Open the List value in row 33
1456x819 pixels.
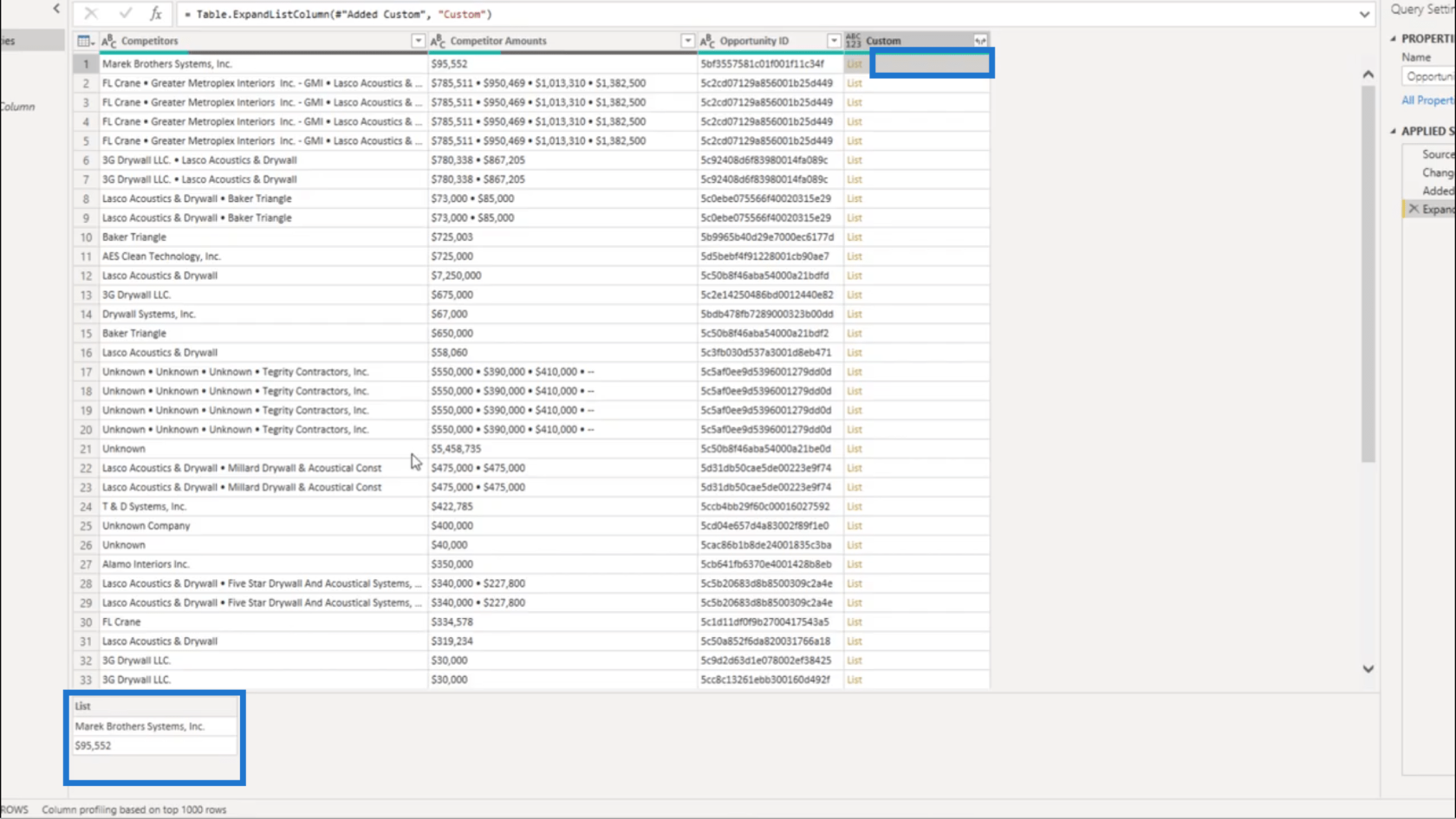click(x=855, y=679)
